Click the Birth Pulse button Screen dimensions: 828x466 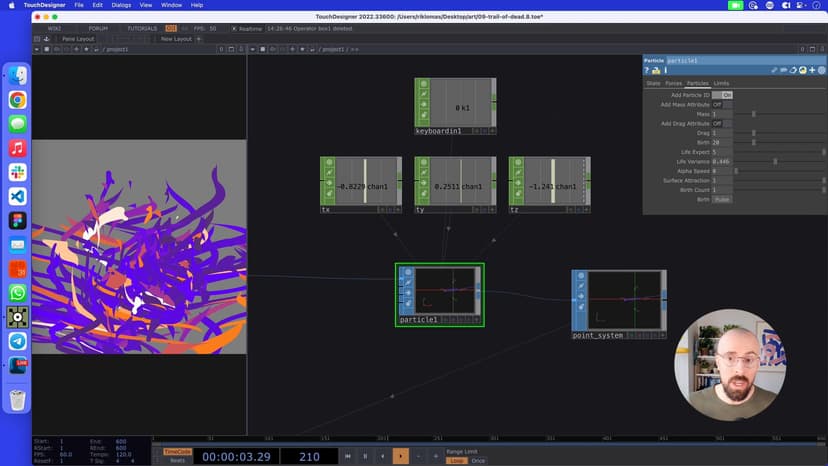tap(721, 199)
